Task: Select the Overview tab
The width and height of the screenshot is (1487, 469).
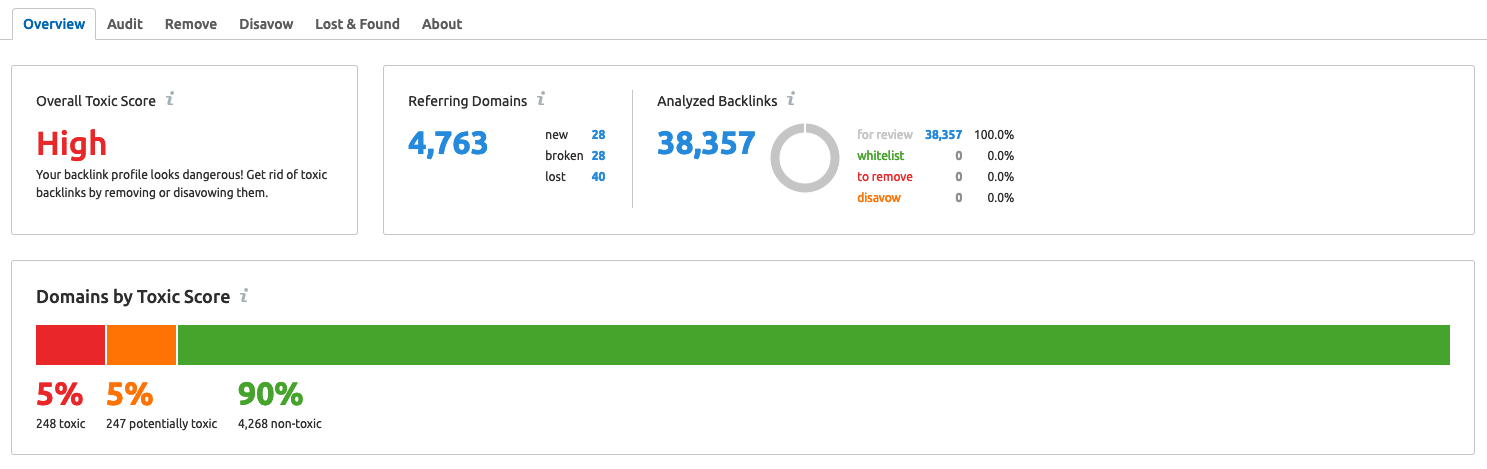Action: pyautogui.click(x=54, y=24)
